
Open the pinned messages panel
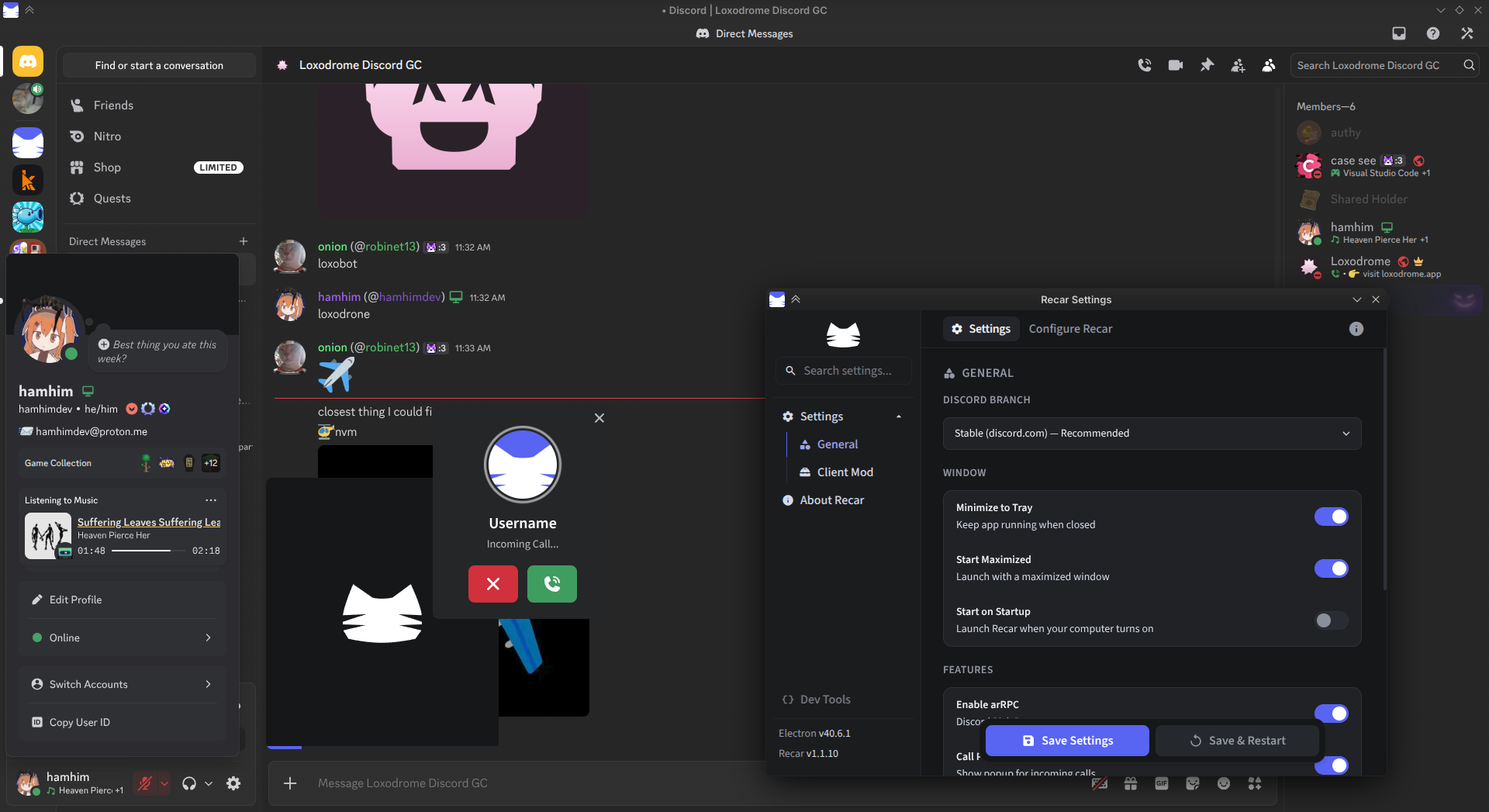click(1206, 65)
